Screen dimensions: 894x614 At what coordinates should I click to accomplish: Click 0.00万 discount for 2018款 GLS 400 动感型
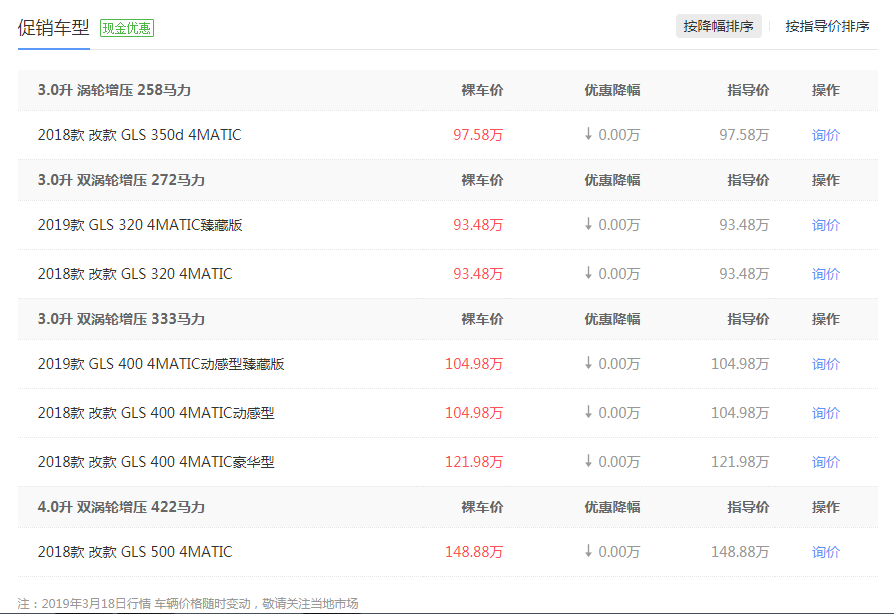click(x=619, y=413)
